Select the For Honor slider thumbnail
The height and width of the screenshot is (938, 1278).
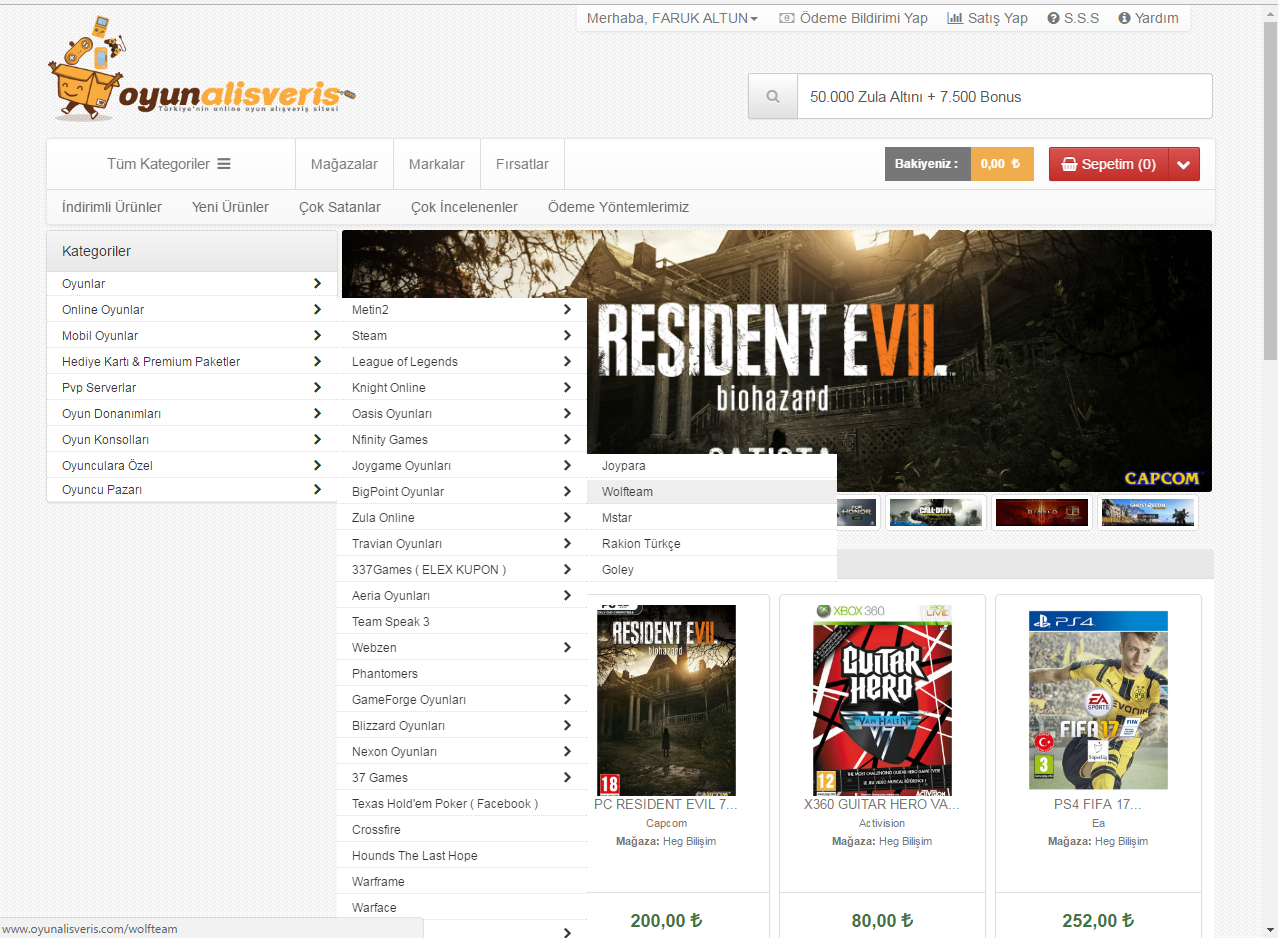(x=856, y=513)
